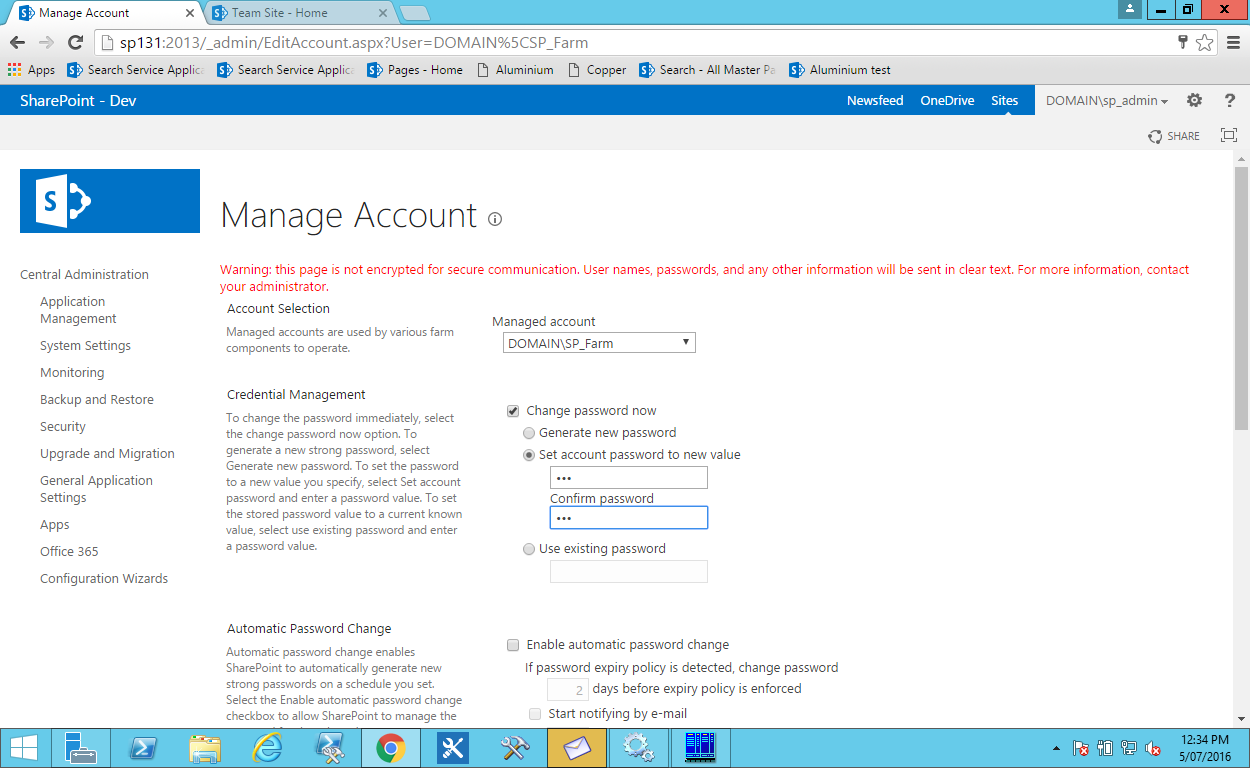Screen dimensions: 1250x768
Task: Open Pages - Home bookmark
Action: pos(415,70)
